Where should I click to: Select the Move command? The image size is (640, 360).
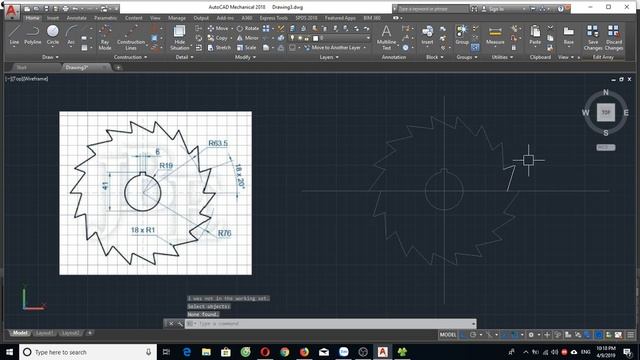point(218,28)
